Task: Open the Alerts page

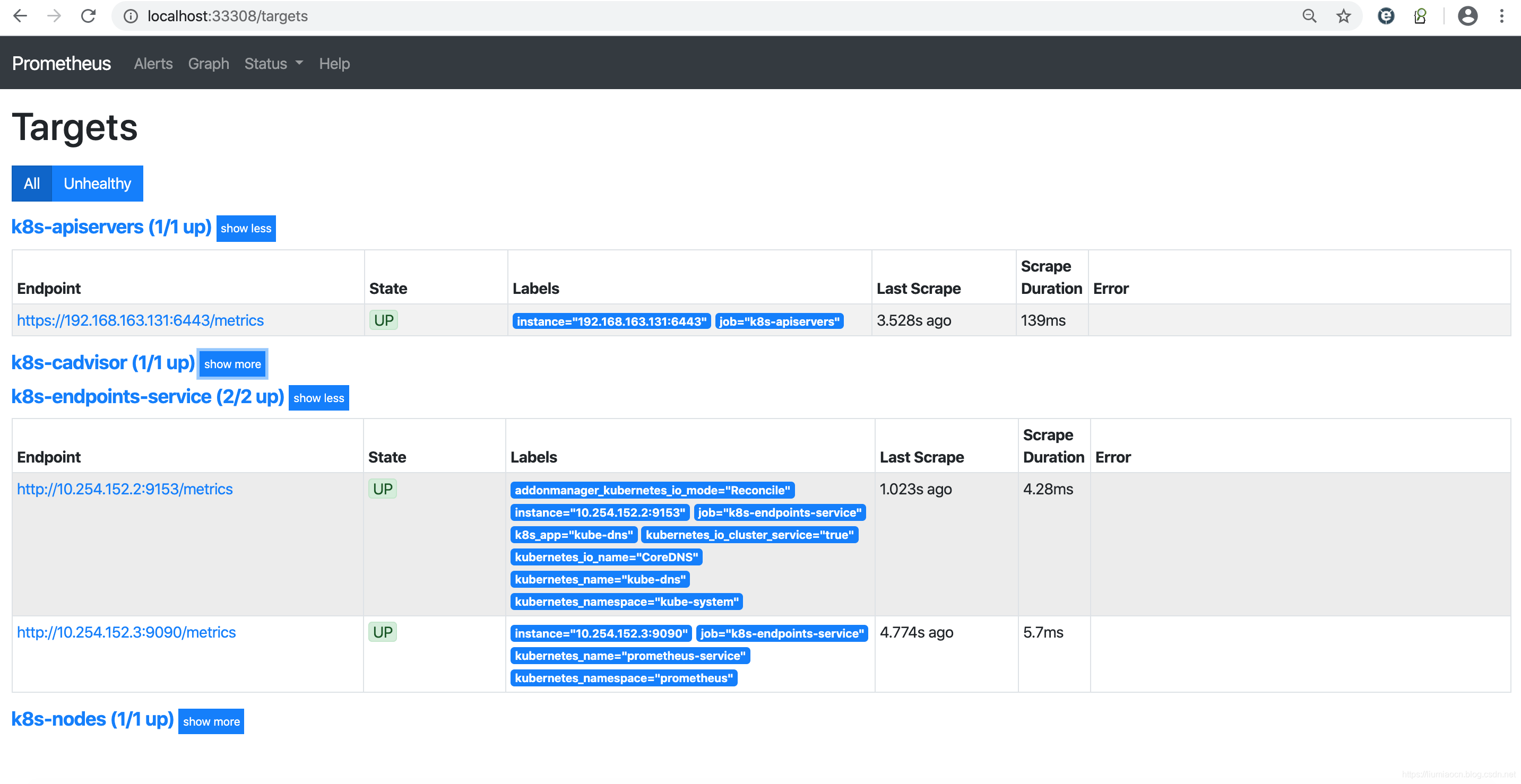Action: point(153,63)
